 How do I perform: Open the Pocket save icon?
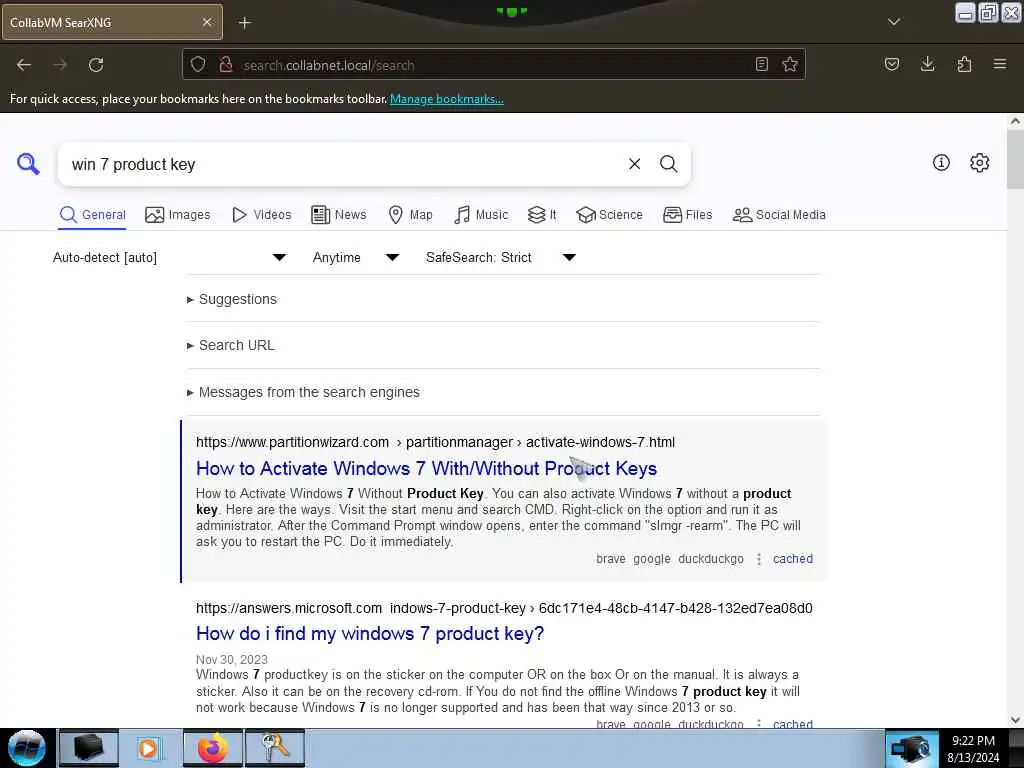[x=891, y=64]
